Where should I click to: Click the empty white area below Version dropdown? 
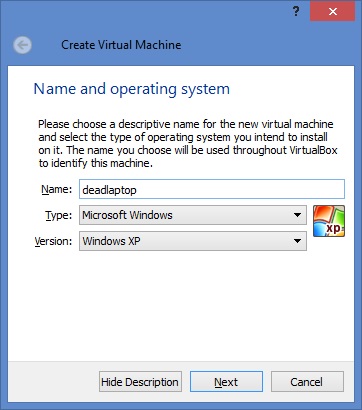[x=181, y=305]
